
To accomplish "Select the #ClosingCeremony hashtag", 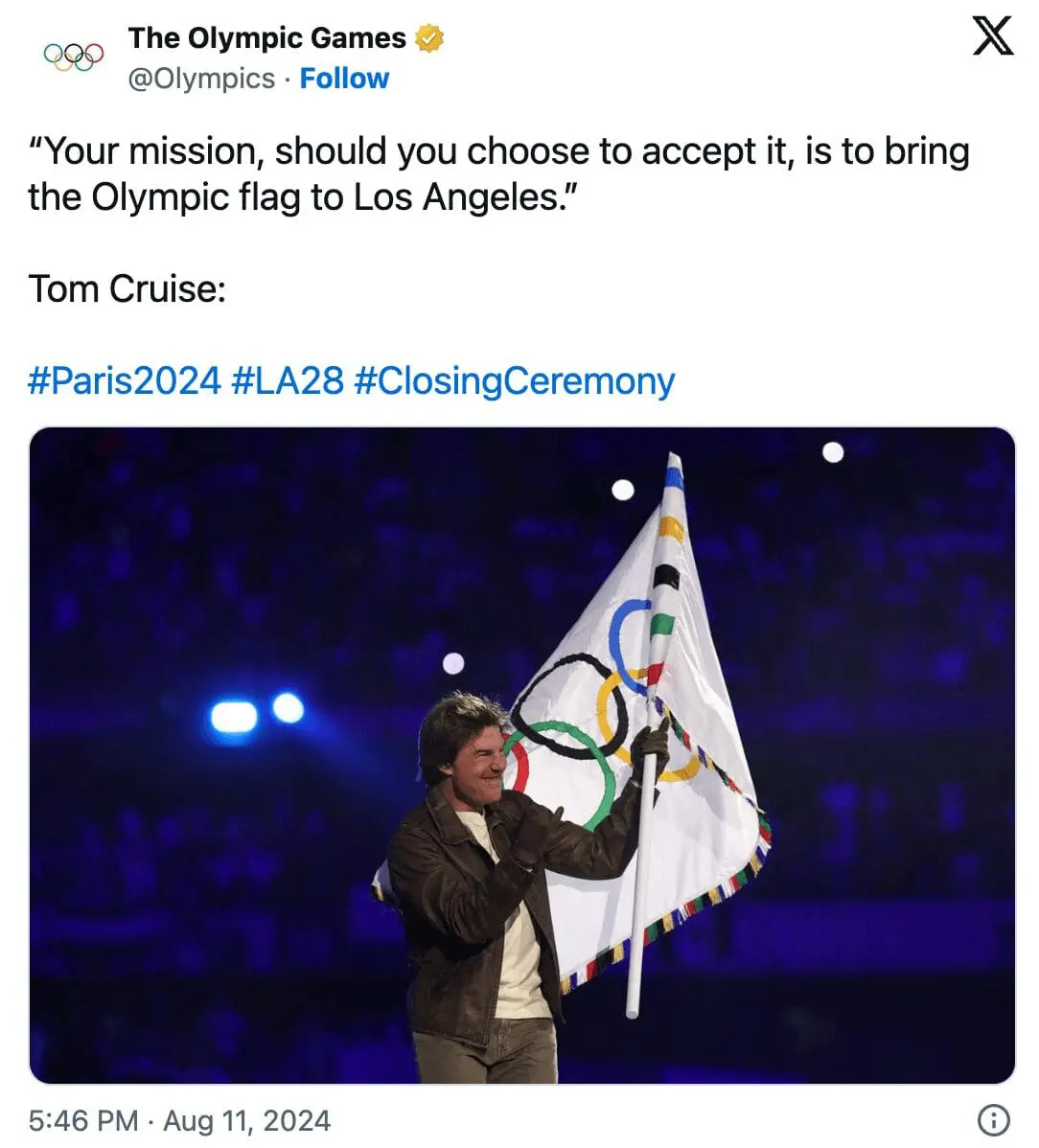I will point(514,379).
